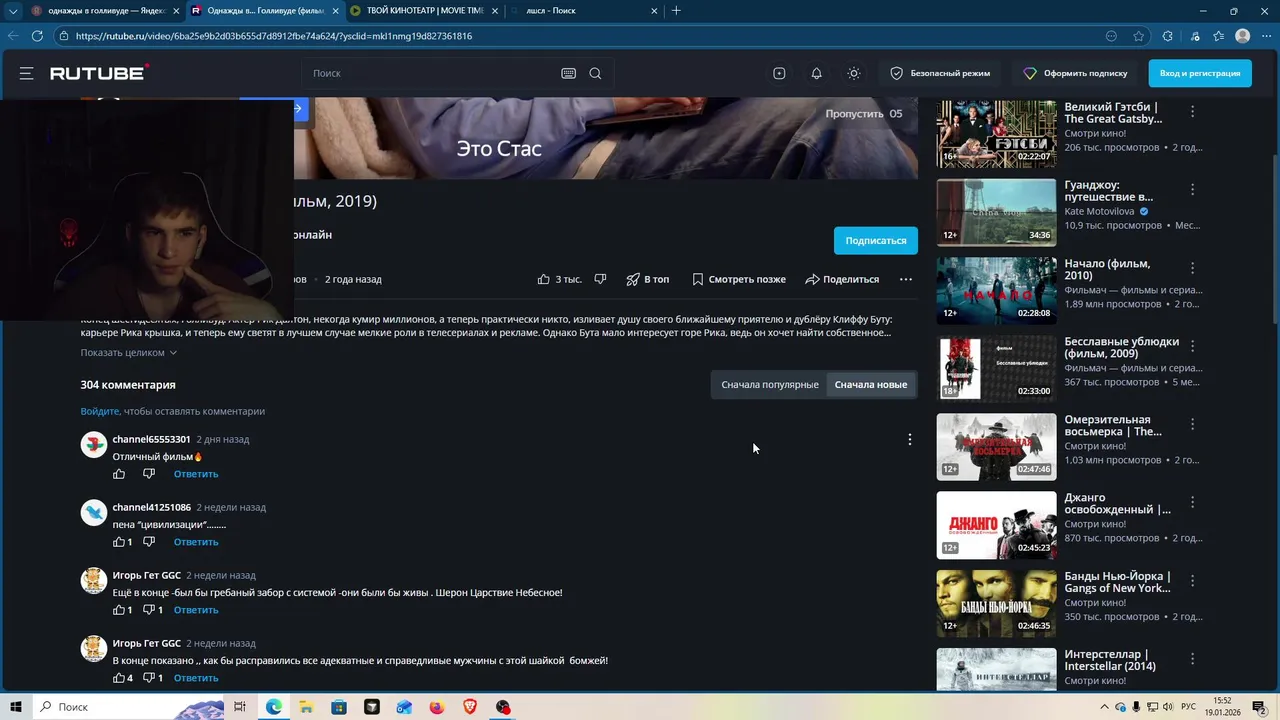Bookmark page with star icon
Screen dimensions: 1280x720
1138,36
